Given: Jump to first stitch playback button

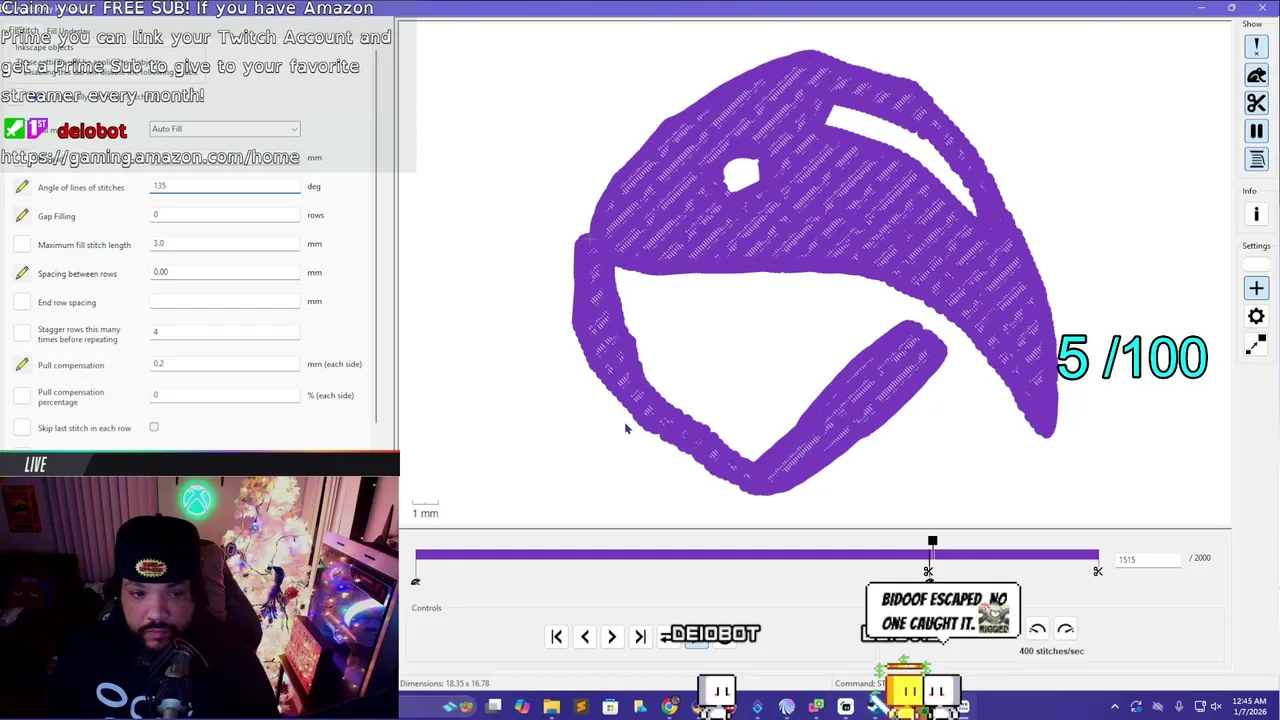Looking at the screenshot, I should [x=557, y=637].
